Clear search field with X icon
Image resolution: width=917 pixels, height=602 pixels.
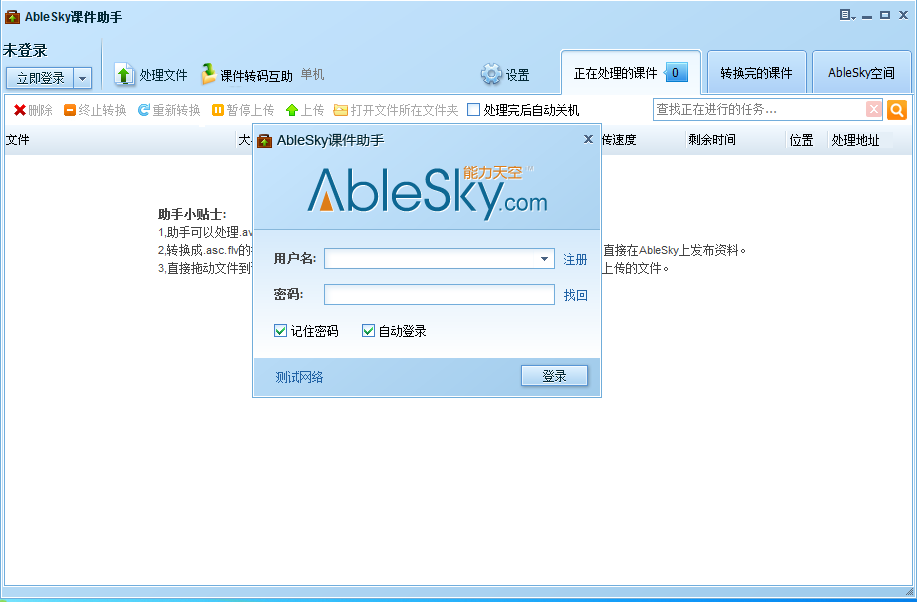coord(873,109)
